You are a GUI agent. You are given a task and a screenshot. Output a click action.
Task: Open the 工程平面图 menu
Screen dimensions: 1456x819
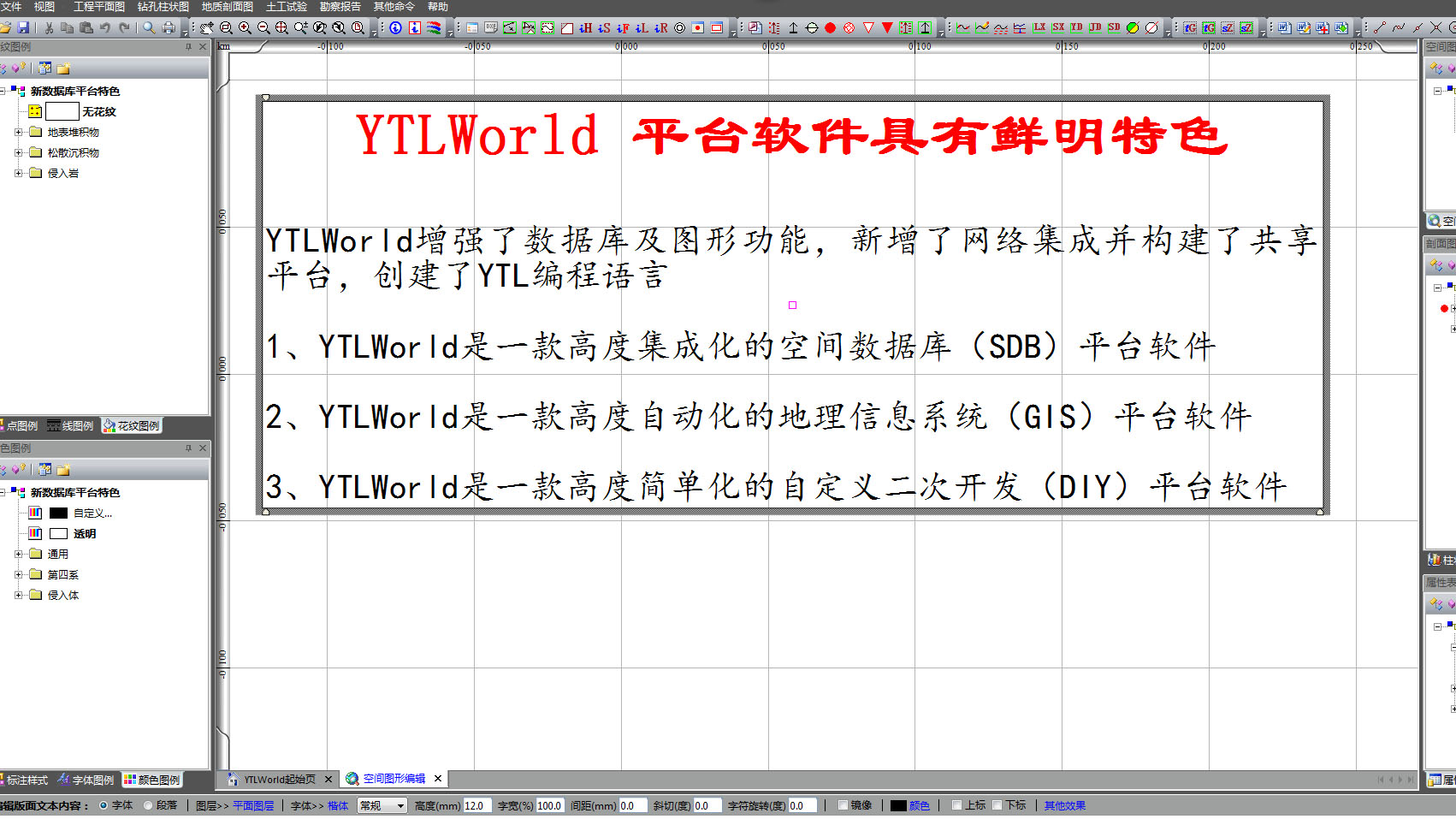99,7
